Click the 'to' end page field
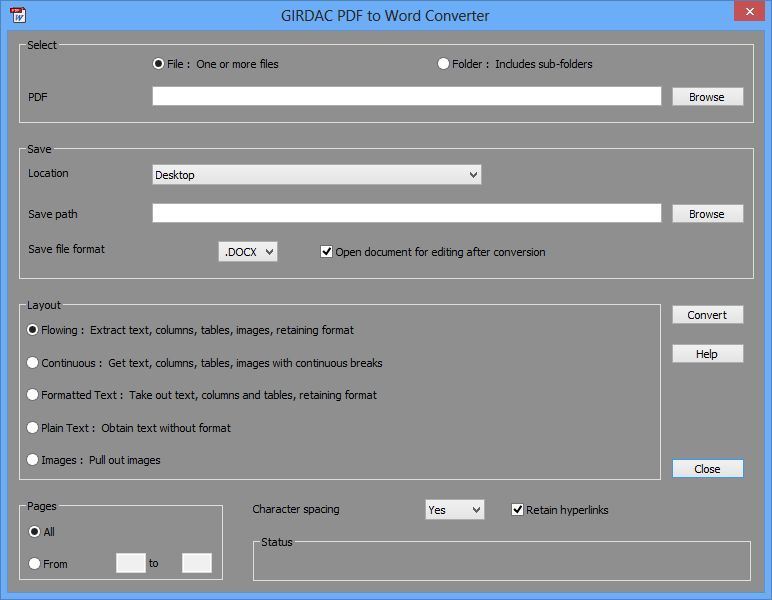 [196, 563]
